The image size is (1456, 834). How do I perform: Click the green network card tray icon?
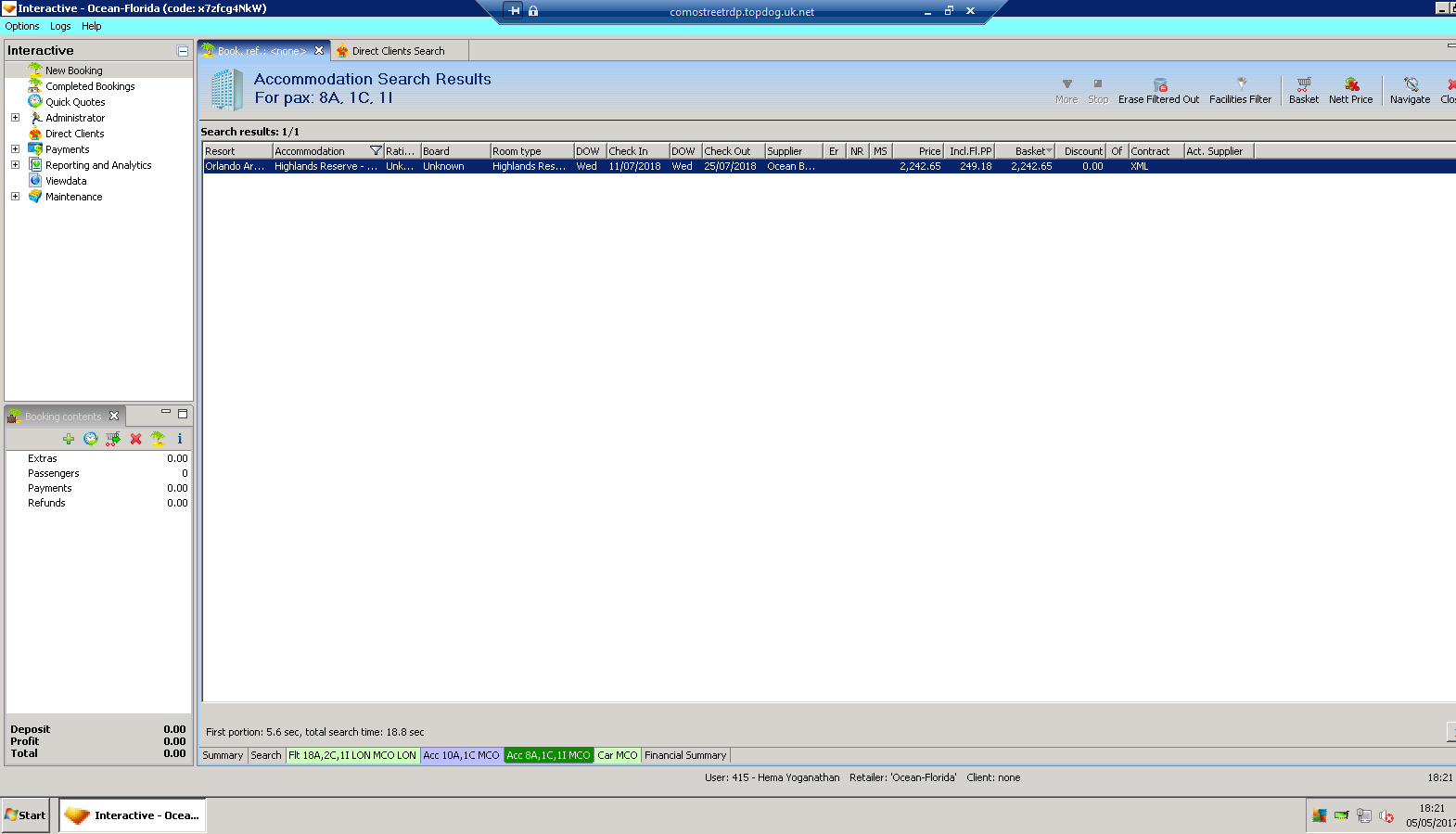[x=1341, y=815]
